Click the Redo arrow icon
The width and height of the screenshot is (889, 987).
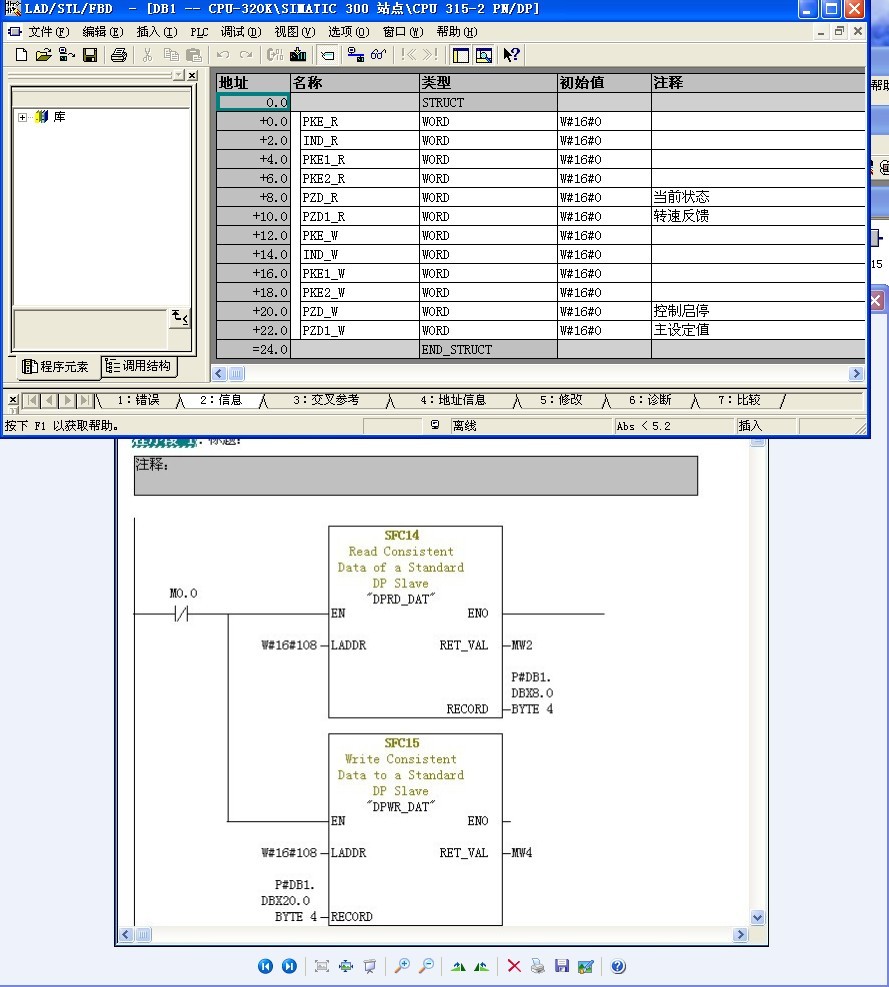(246, 55)
